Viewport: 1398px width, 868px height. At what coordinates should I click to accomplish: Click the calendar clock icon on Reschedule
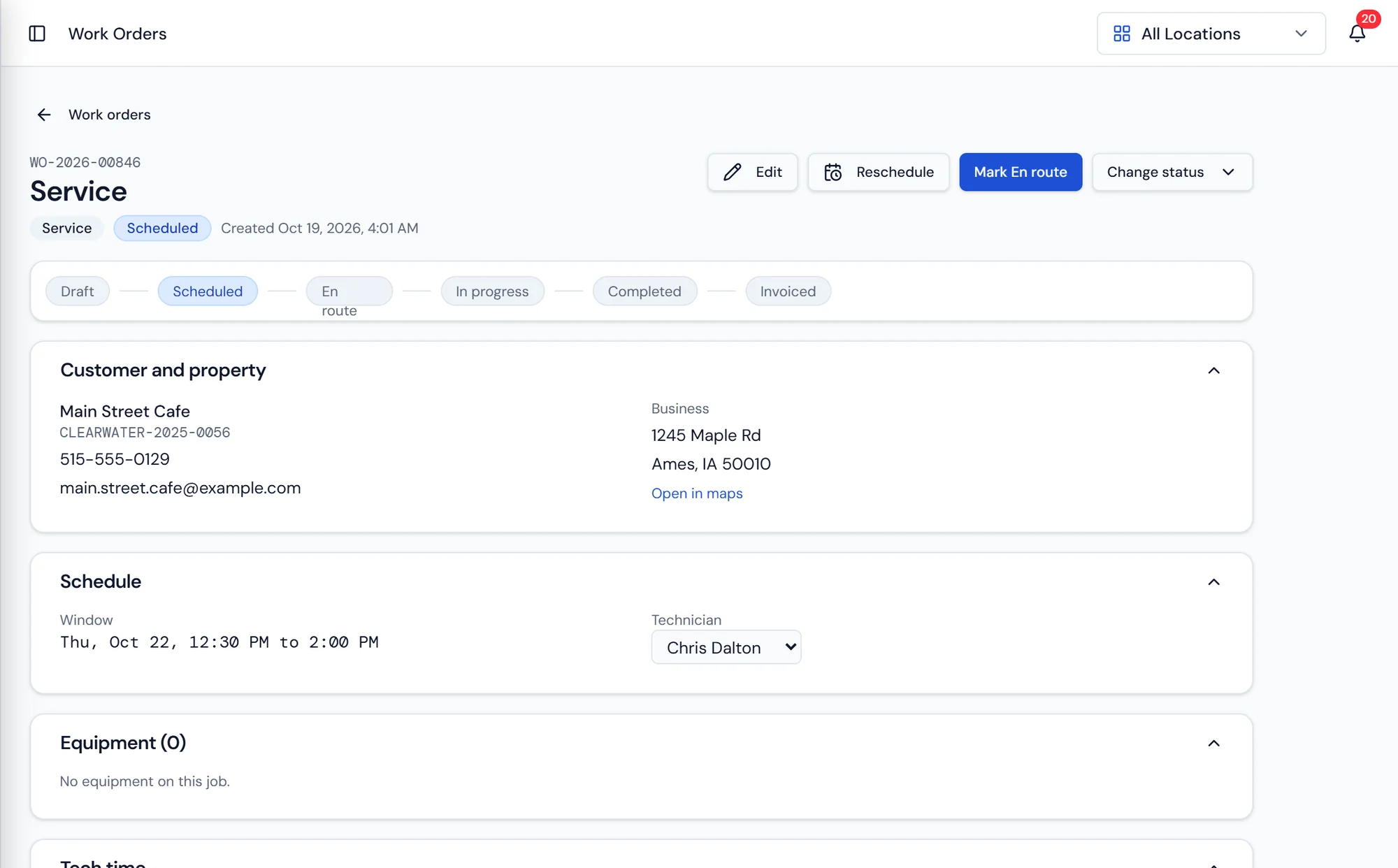point(833,172)
